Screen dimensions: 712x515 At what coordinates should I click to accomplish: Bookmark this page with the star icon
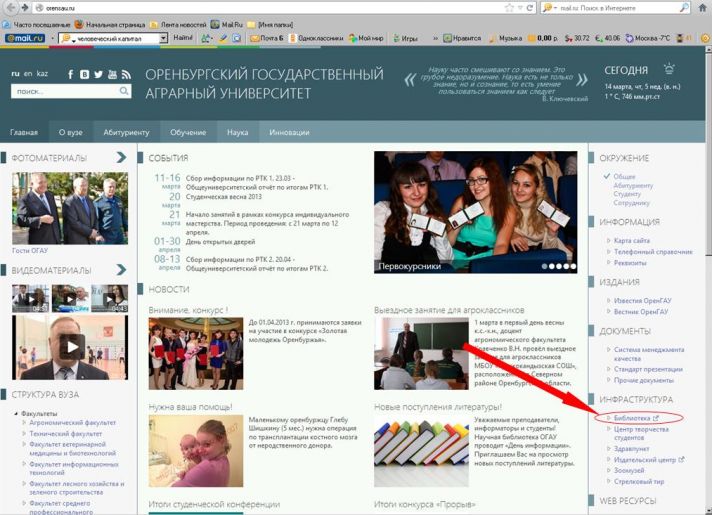[509, 8]
